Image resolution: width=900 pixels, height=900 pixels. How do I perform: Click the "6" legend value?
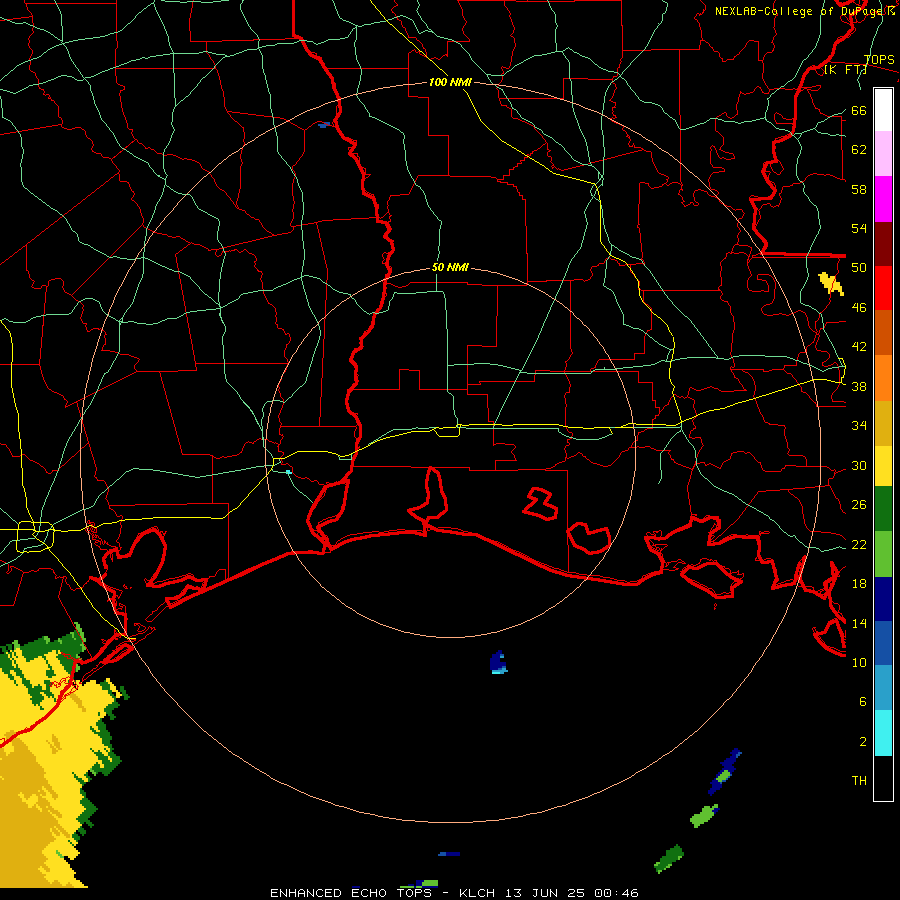coord(863,701)
